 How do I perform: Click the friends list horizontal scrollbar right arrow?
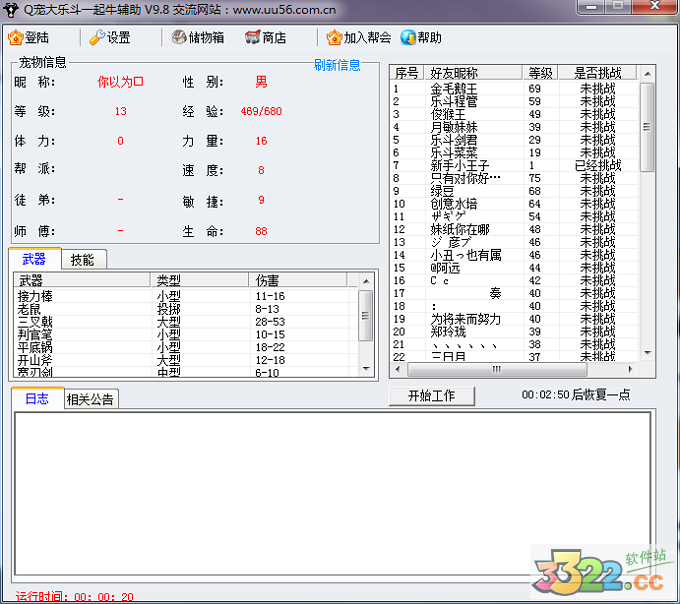(631, 369)
